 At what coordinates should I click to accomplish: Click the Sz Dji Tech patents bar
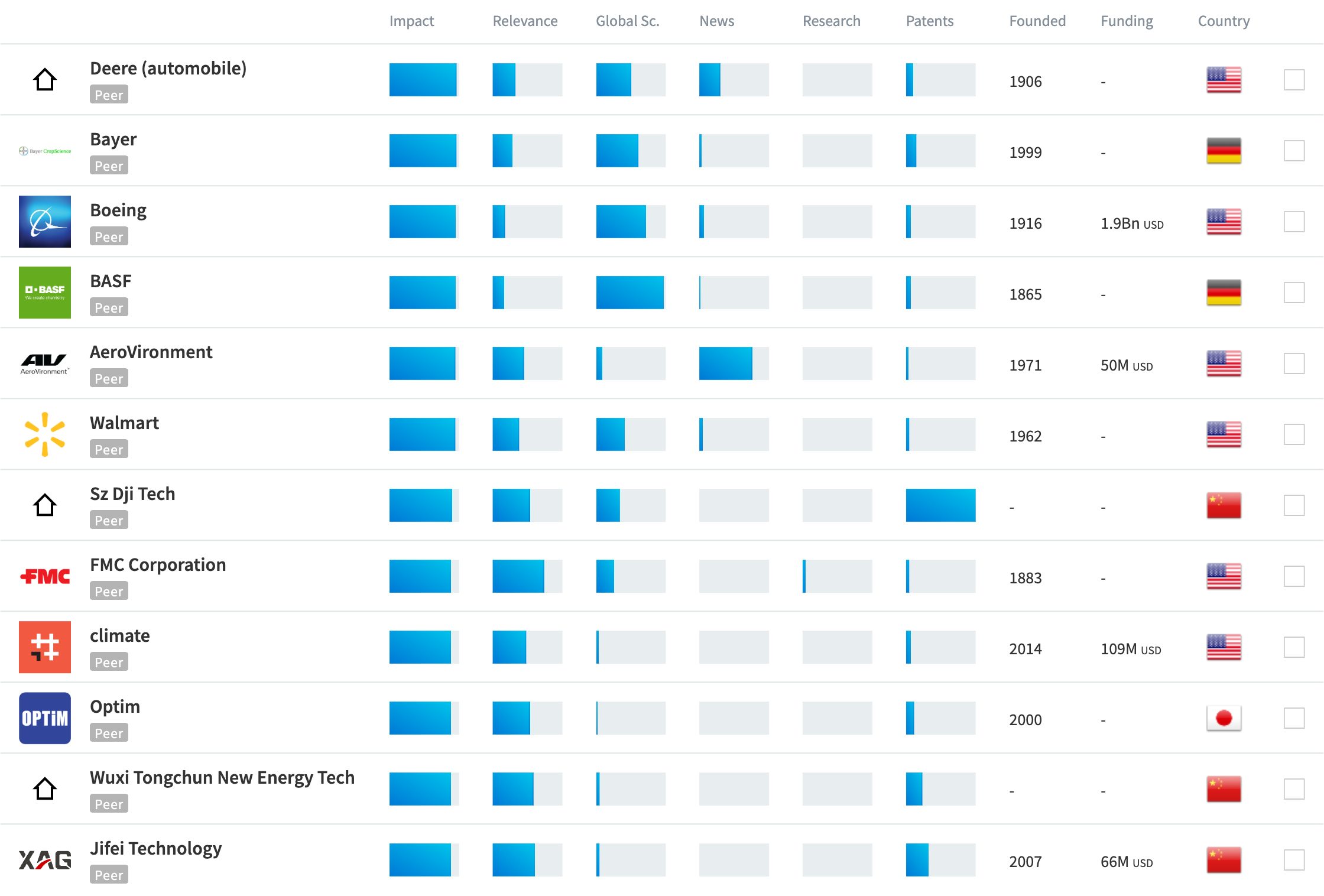940,505
